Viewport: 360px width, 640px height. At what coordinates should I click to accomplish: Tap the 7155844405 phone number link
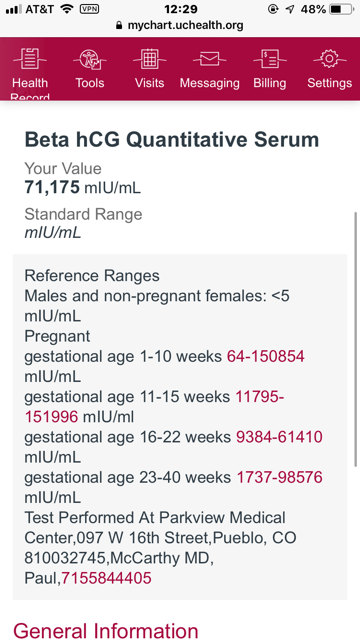[x=106, y=578]
